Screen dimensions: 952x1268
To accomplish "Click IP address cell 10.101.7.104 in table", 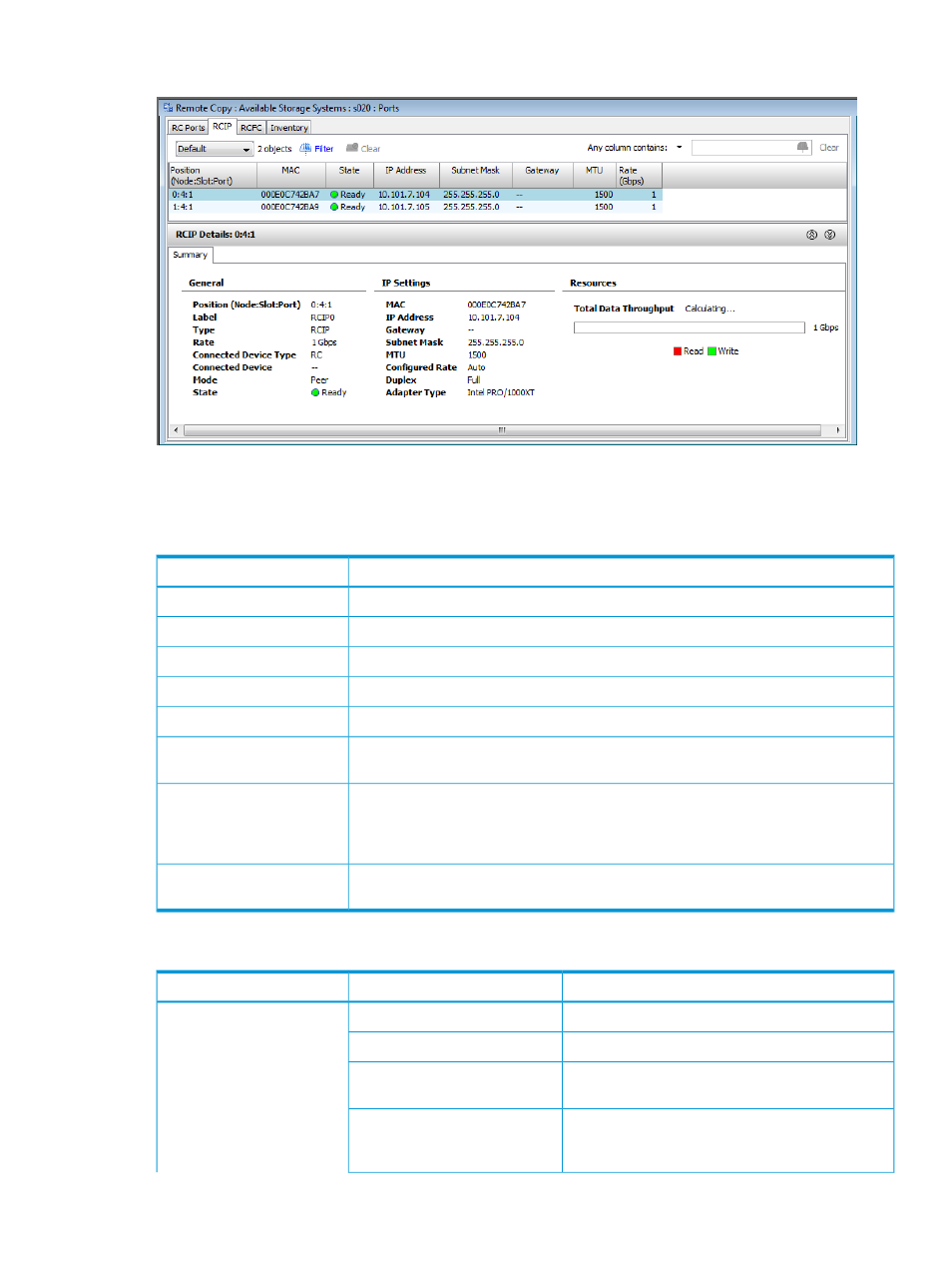I will [x=404, y=195].
